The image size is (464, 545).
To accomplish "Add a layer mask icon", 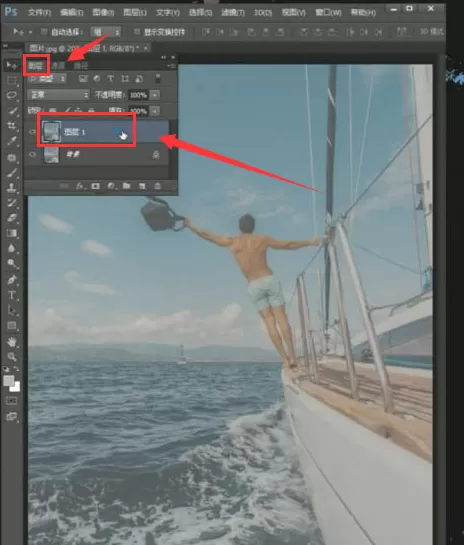I will (95, 186).
